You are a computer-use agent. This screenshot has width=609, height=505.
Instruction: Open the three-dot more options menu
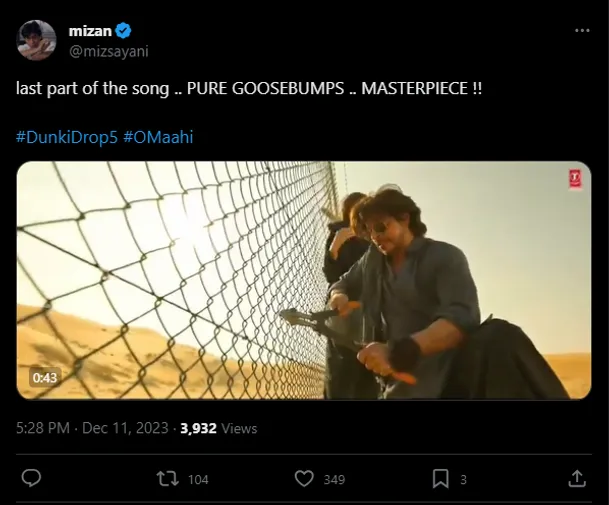582,31
